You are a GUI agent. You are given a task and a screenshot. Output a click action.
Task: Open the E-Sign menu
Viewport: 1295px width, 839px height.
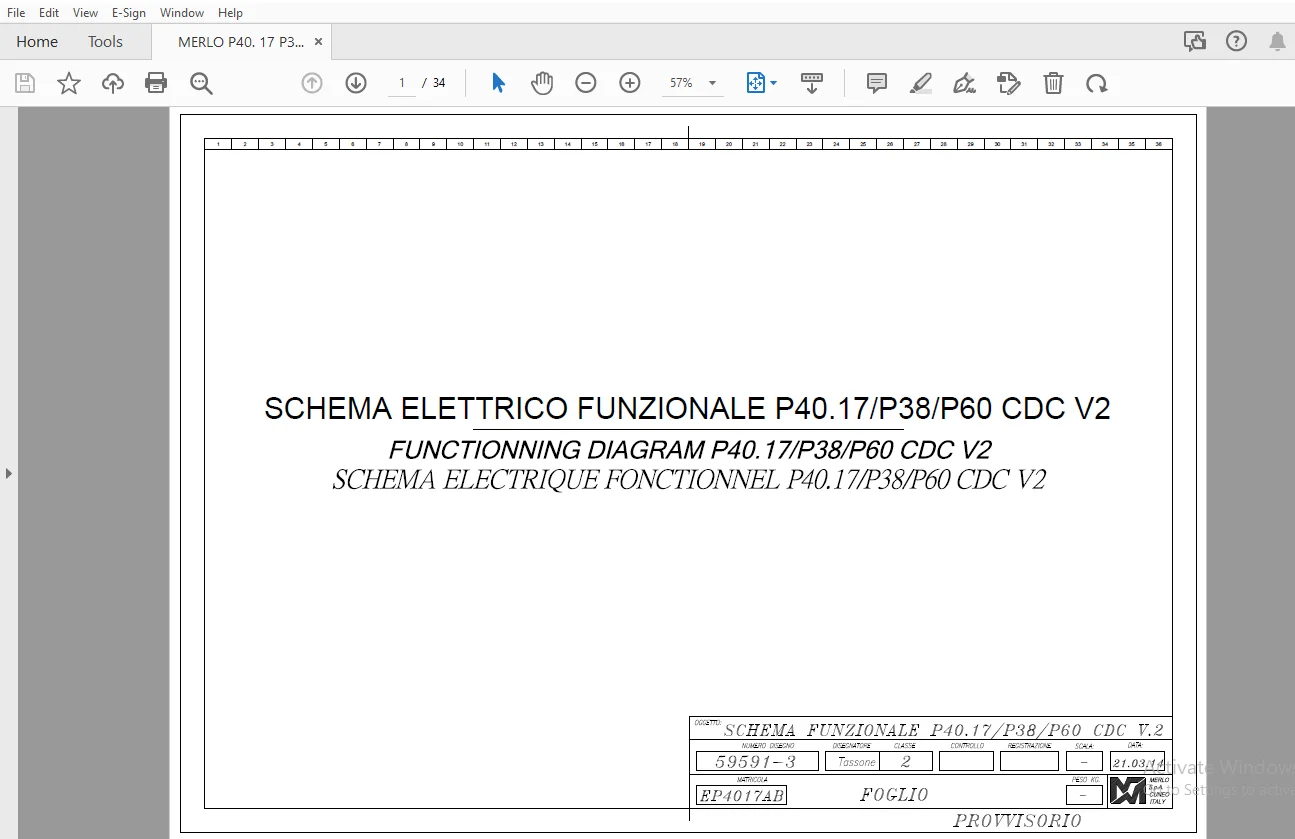(x=129, y=13)
